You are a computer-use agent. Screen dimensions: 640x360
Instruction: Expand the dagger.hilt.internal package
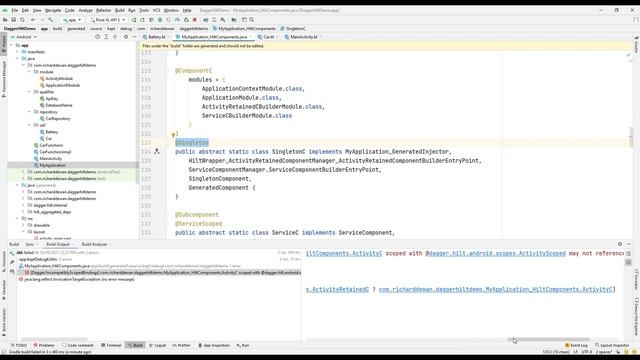tap(23, 205)
